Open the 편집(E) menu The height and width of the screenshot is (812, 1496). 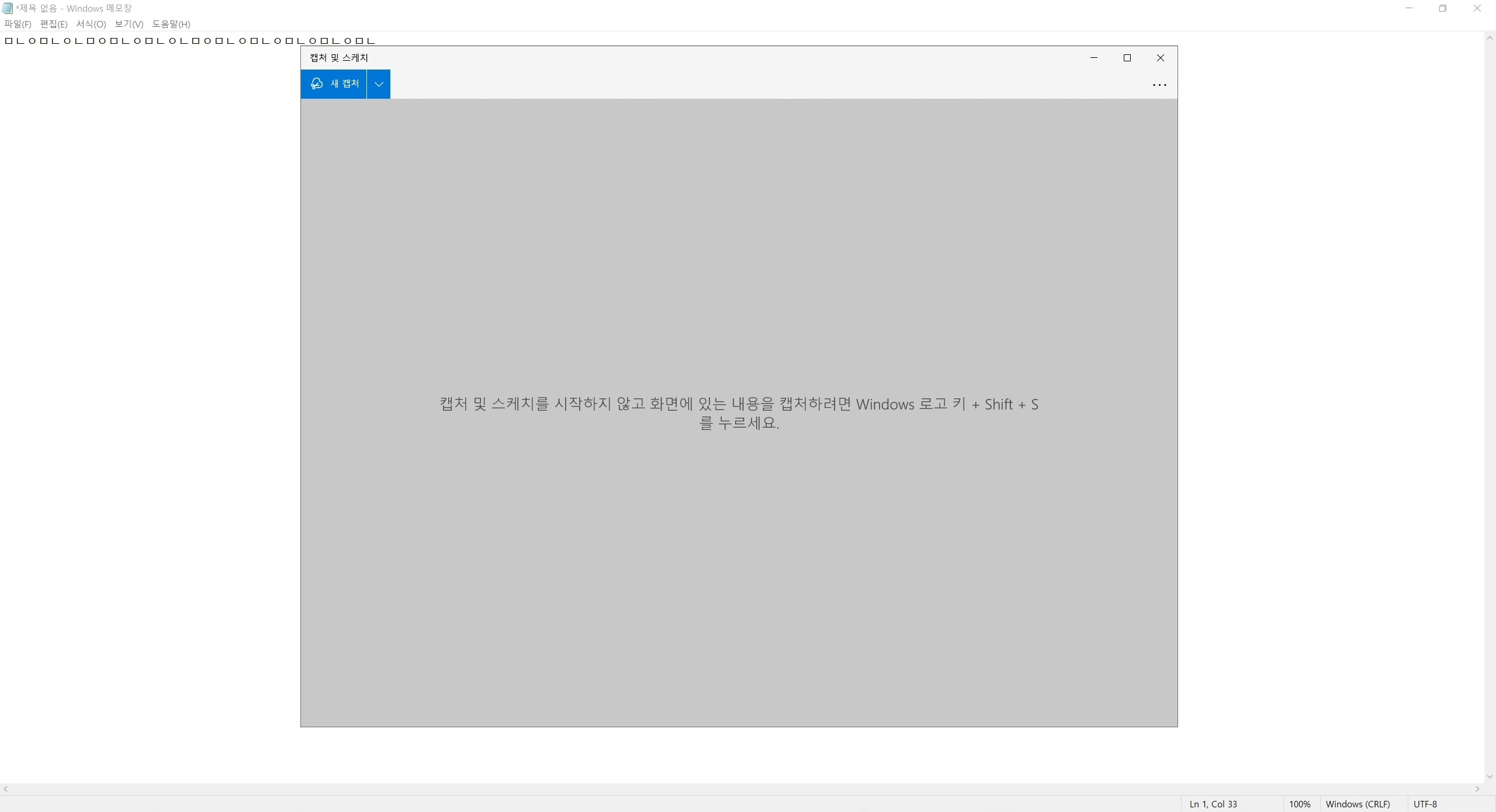[53, 24]
